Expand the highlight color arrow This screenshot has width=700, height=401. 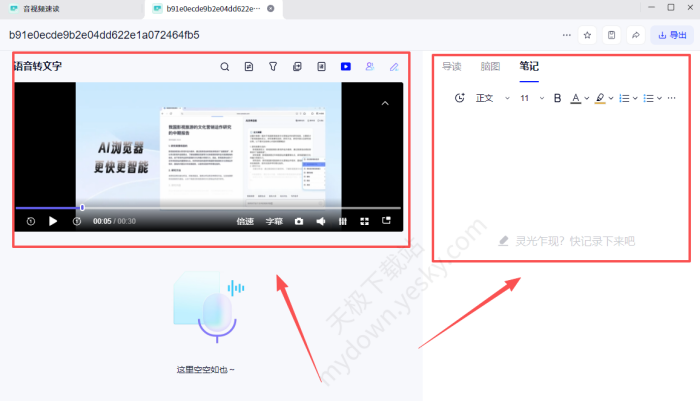[611, 98]
